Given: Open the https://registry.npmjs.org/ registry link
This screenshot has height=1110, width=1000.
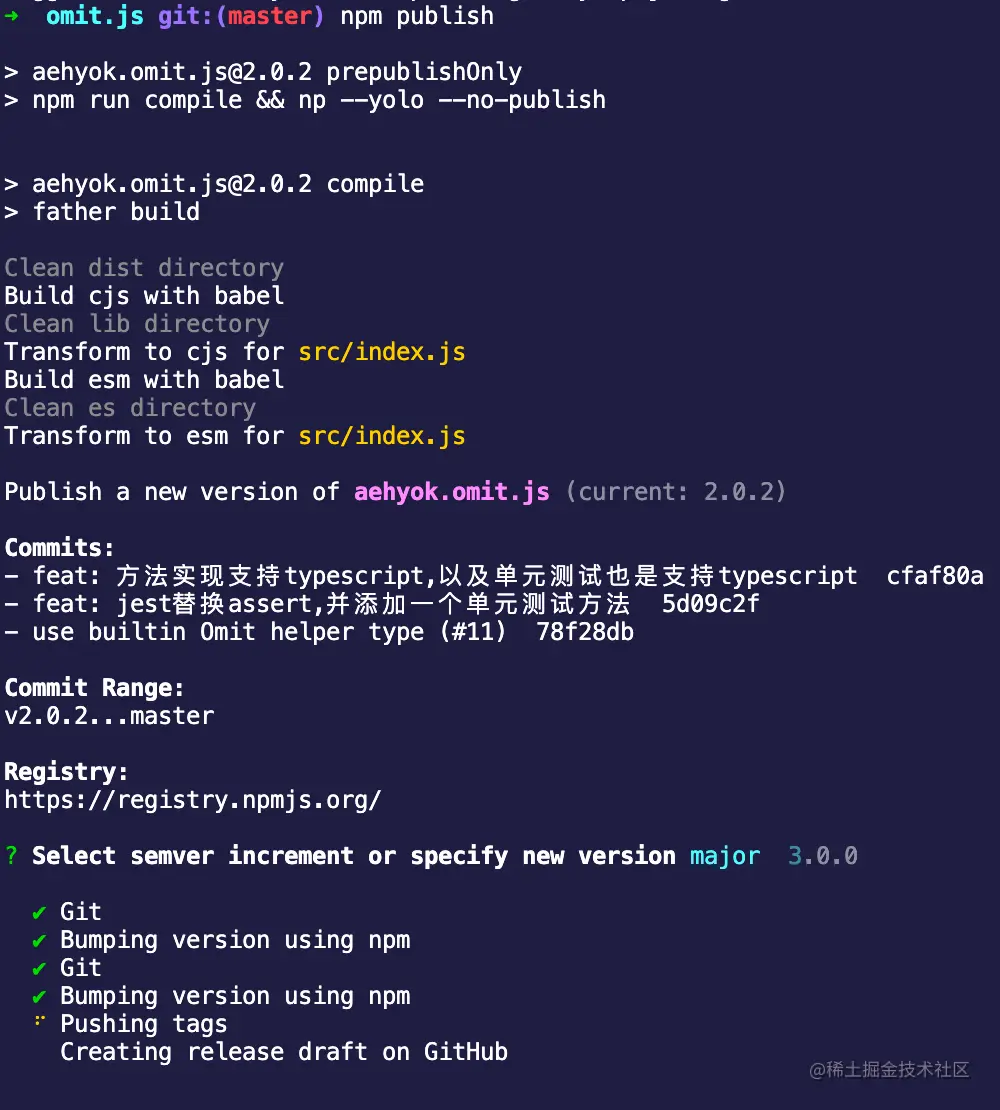Looking at the screenshot, I should tap(192, 801).
